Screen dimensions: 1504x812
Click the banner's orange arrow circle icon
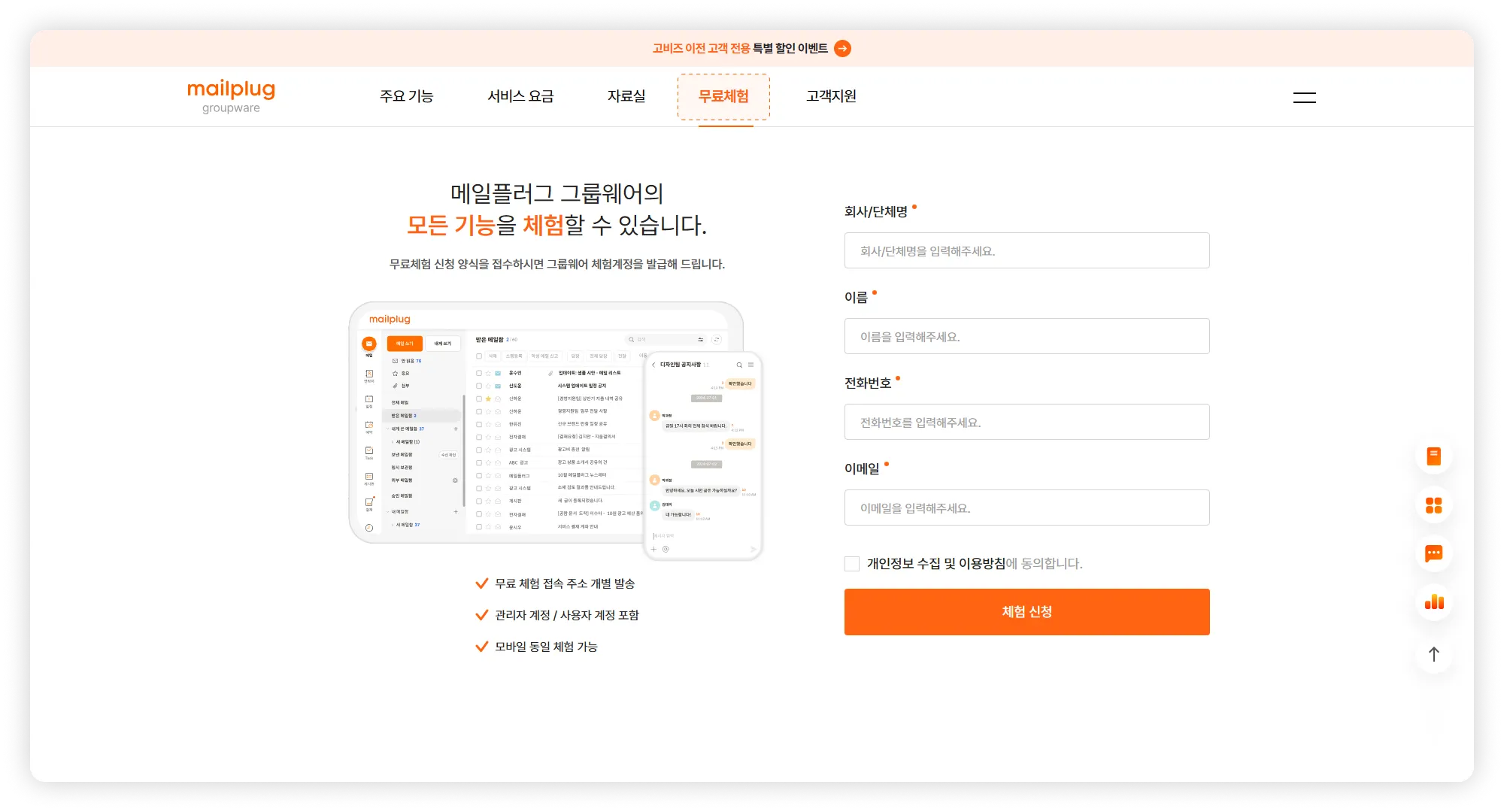[843, 48]
